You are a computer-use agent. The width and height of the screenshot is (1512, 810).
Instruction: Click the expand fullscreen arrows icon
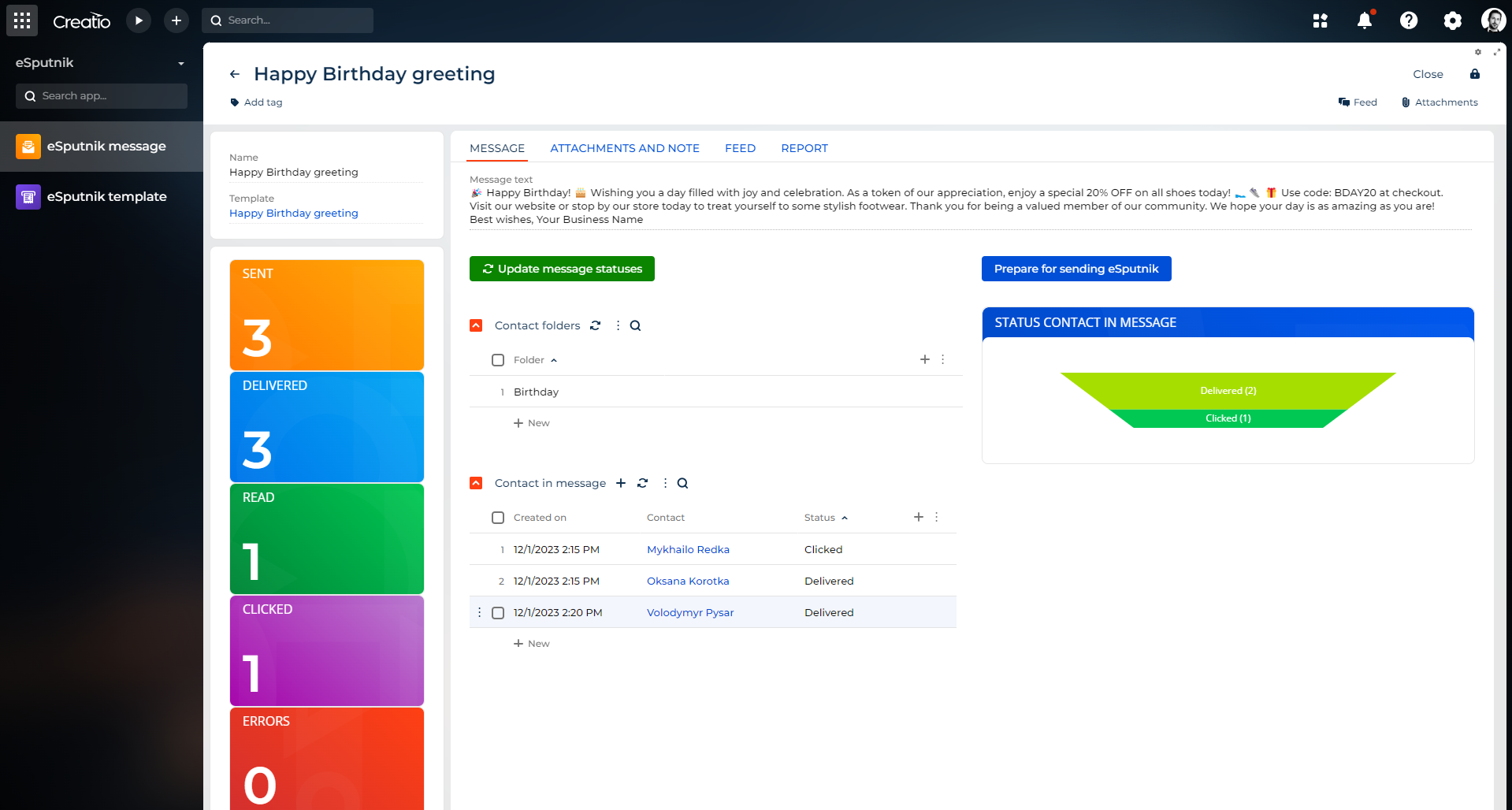pyautogui.click(x=1497, y=52)
